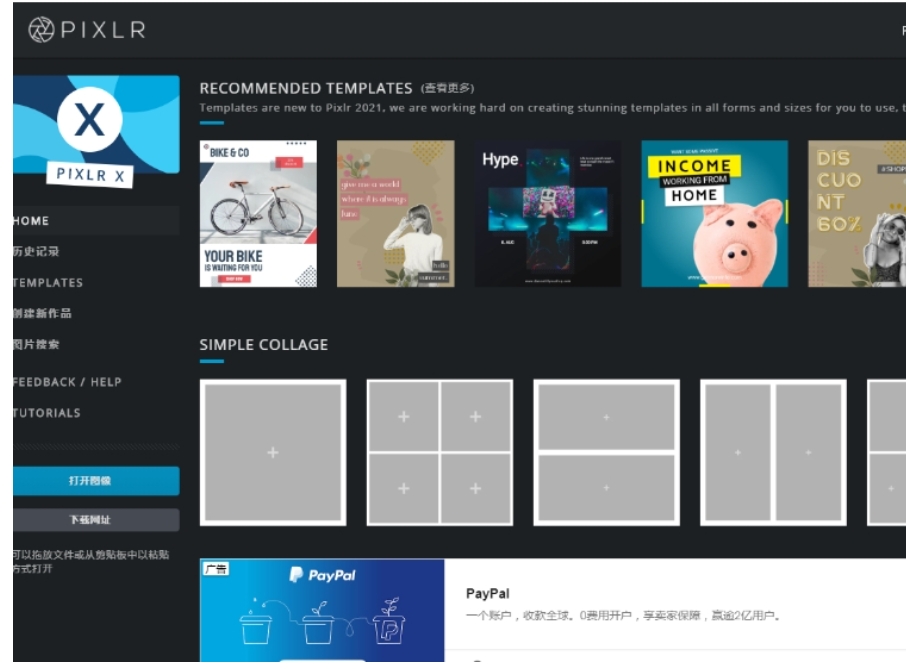906x669 pixels.
Task: Go to TEMPLATES in the sidebar
Action: [x=48, y=283]
